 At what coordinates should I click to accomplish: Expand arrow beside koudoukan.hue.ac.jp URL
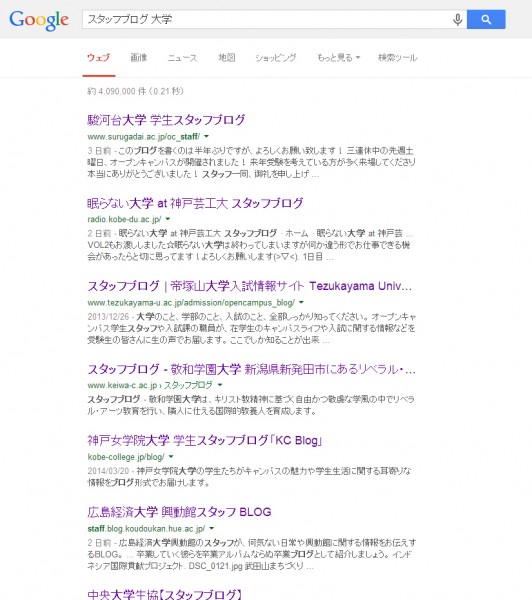pyautogui.click(x=211, y=528)
